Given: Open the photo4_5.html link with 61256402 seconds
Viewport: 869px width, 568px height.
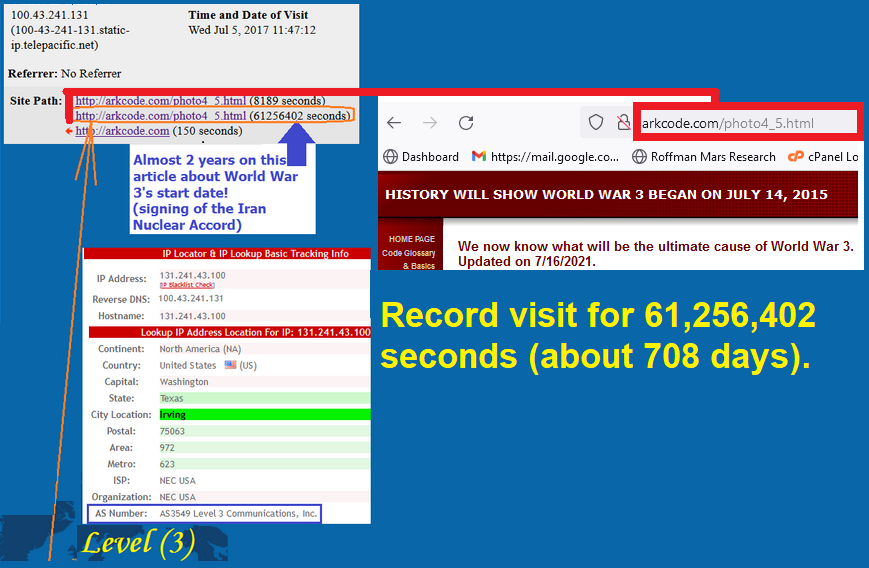Looking at the screenshot, I should click(x=160, y=116).
